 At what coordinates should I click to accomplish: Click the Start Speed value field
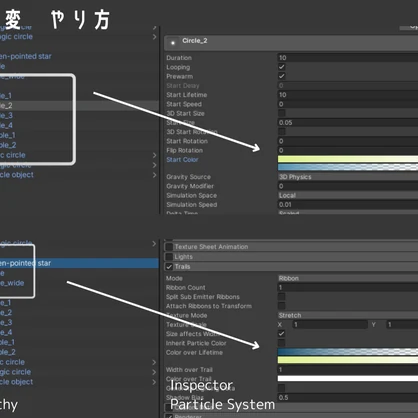pyautogui.click(x=348, y=104)
